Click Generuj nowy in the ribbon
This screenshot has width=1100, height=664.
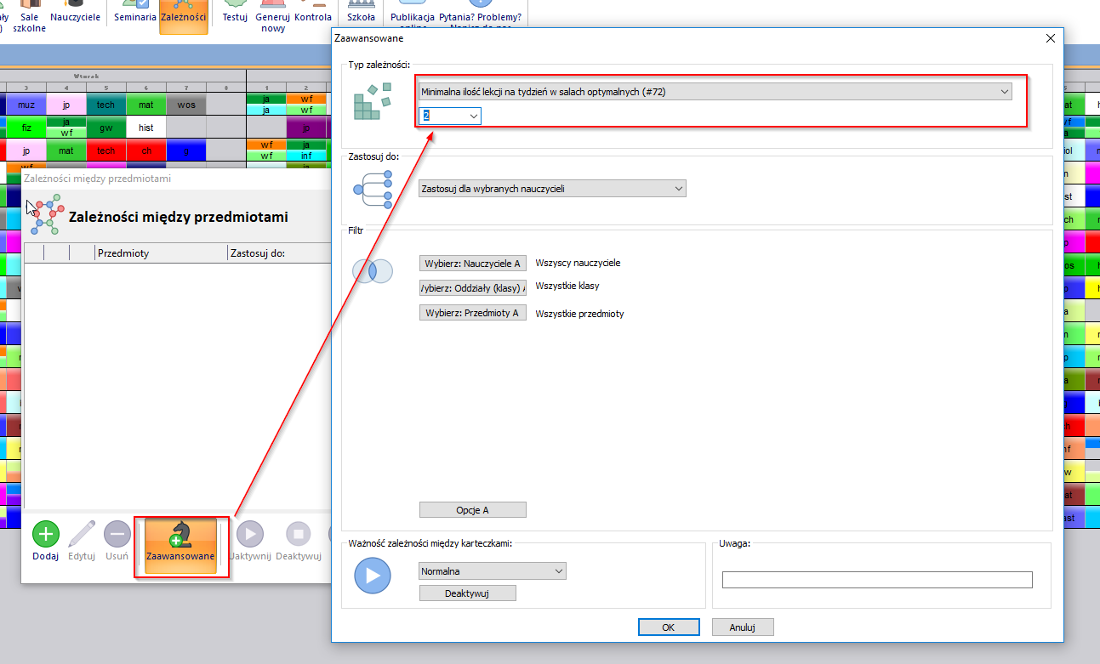pyautogui.click(x=272, y=15)
